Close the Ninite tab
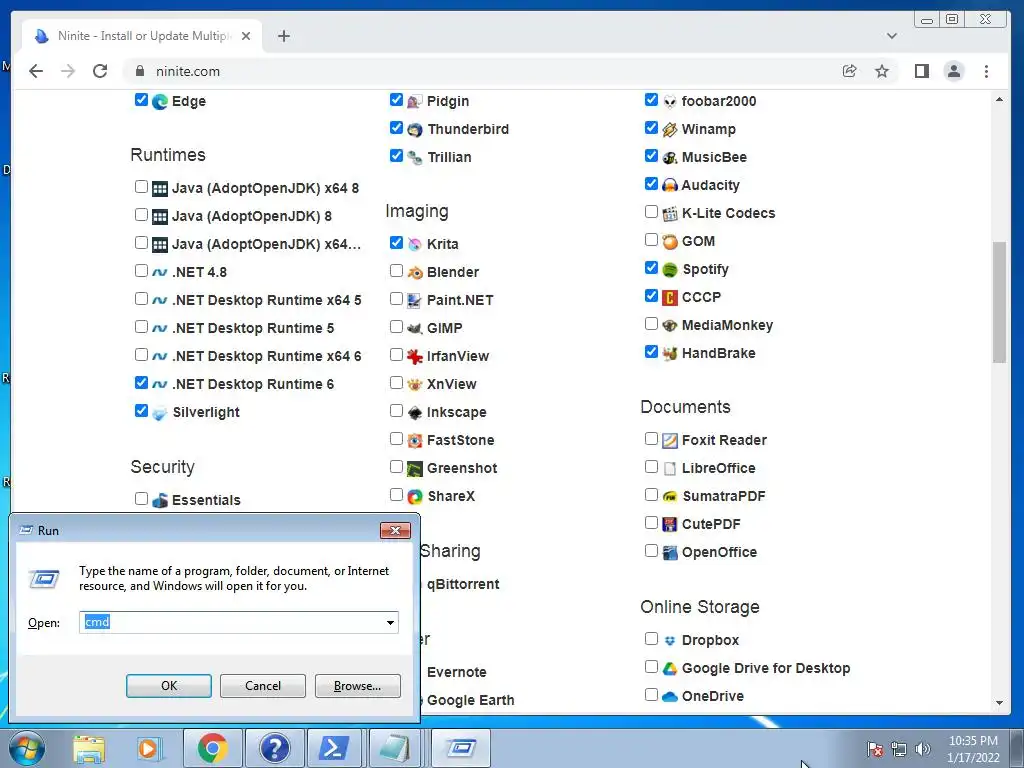 point(246,36)
